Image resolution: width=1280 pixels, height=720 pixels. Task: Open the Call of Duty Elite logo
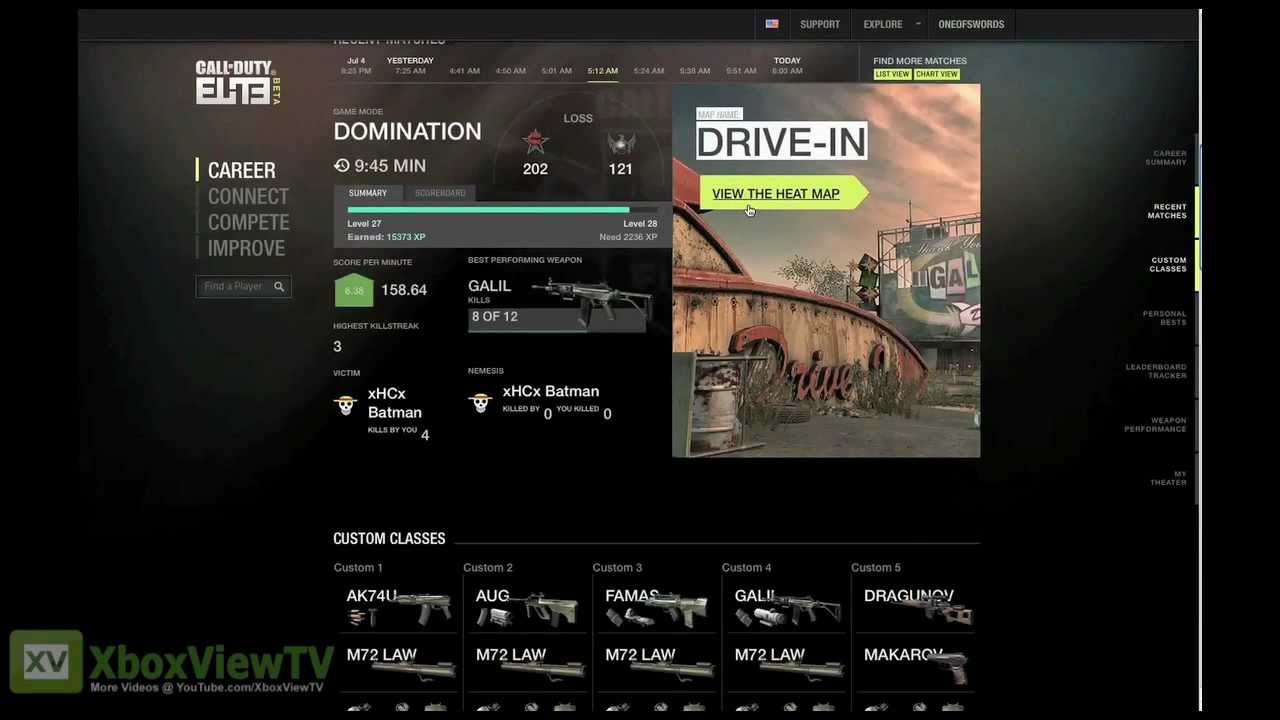pos(238,82)
